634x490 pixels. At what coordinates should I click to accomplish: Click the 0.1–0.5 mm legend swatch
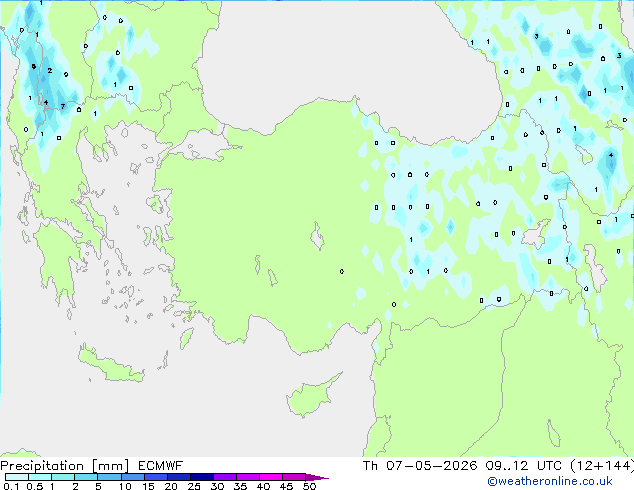[17, 477]
